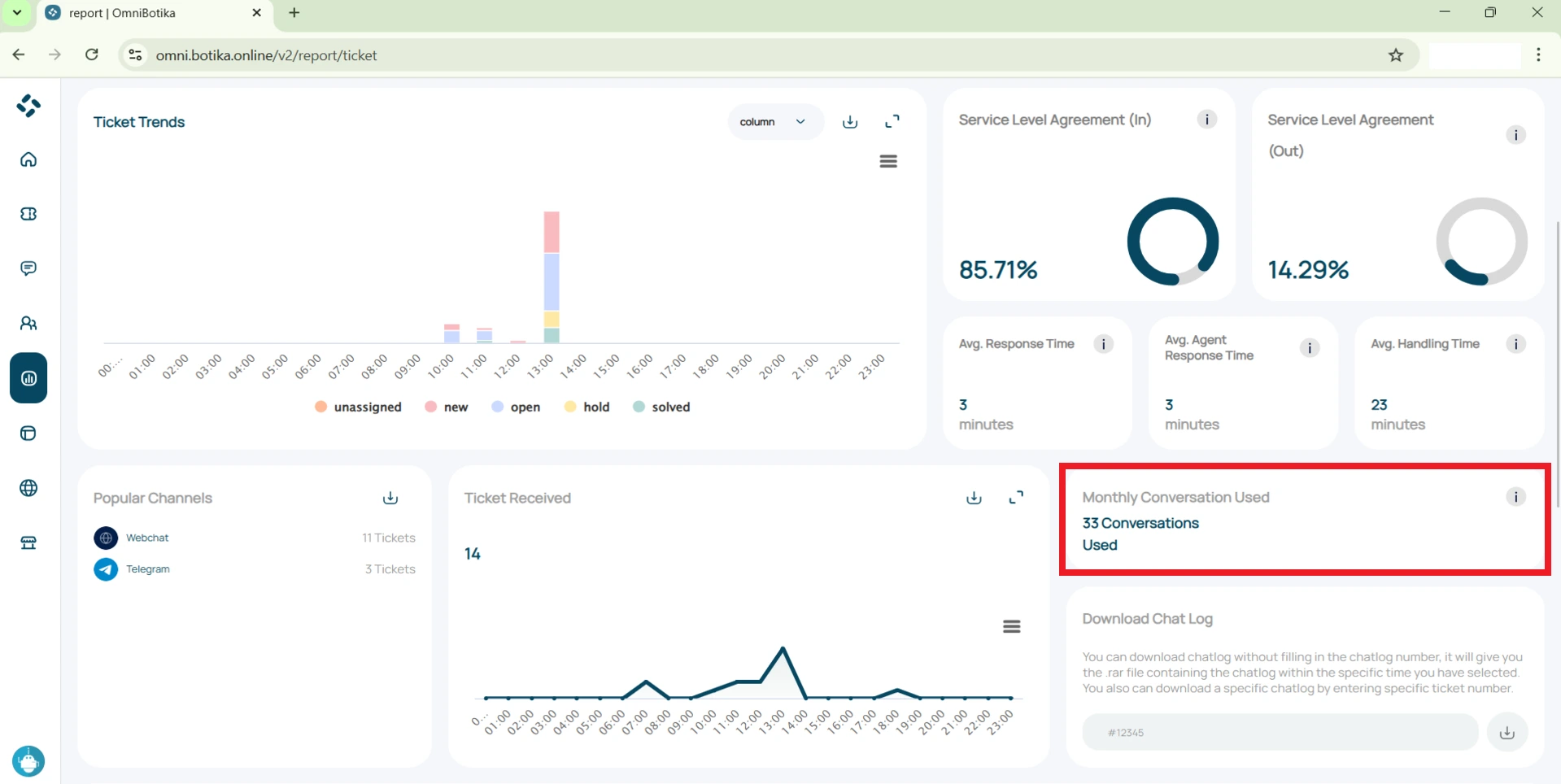Screen dimensions: 1561x784
Task: Toggle the hold legend series
Action: 586,407
